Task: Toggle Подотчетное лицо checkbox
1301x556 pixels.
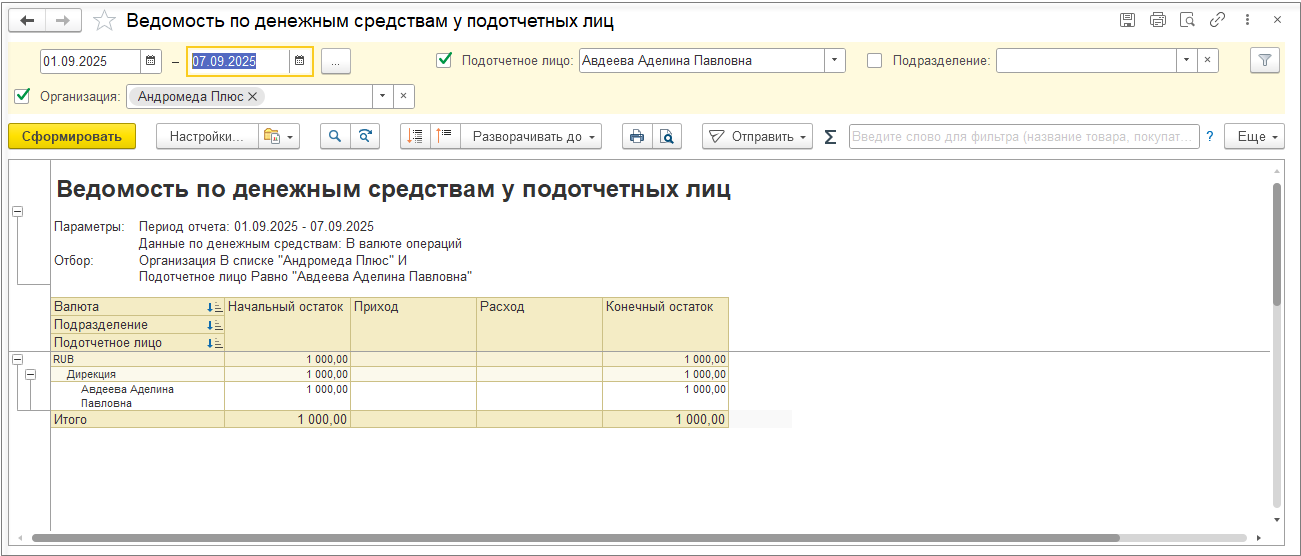Action: [x=445, y=60]
